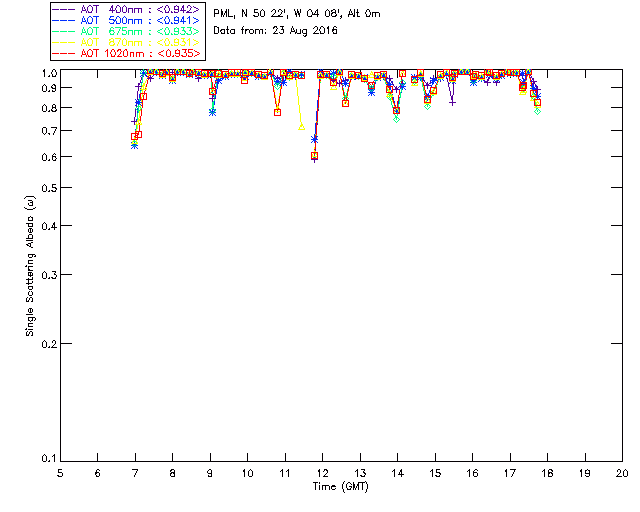Click the x-axis label 16

tap(473, 473)
